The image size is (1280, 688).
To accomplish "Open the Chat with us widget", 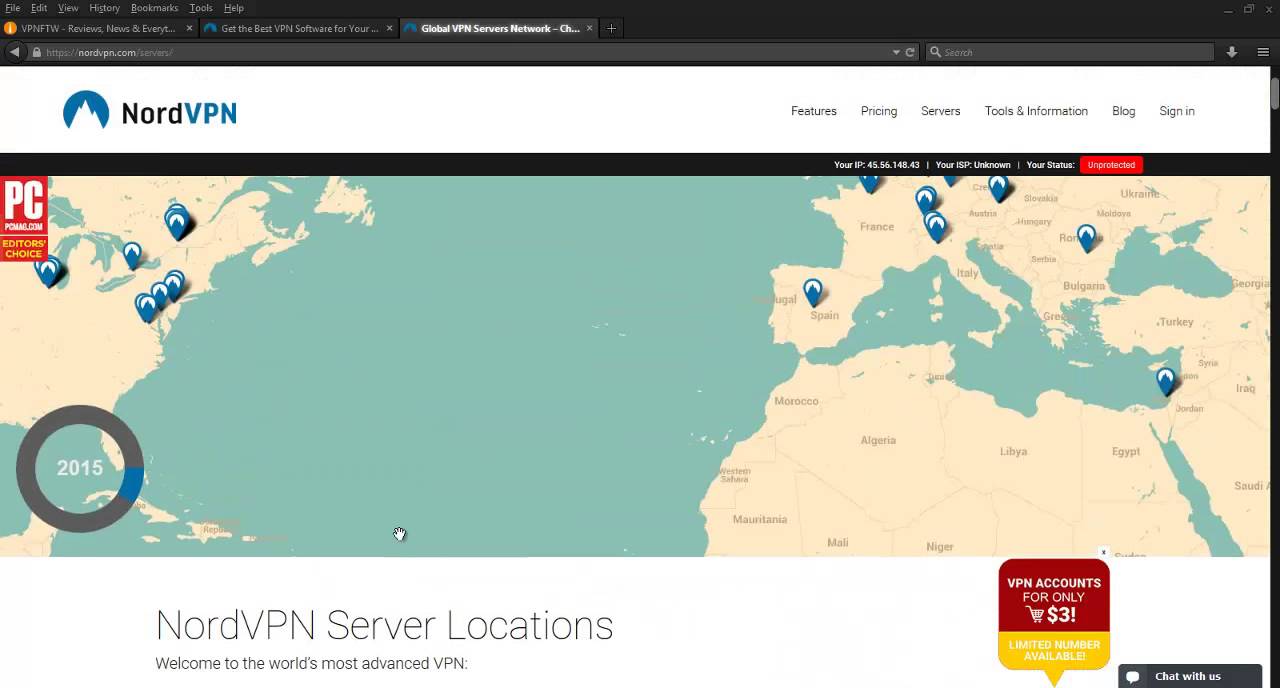I will point(1190,677).
